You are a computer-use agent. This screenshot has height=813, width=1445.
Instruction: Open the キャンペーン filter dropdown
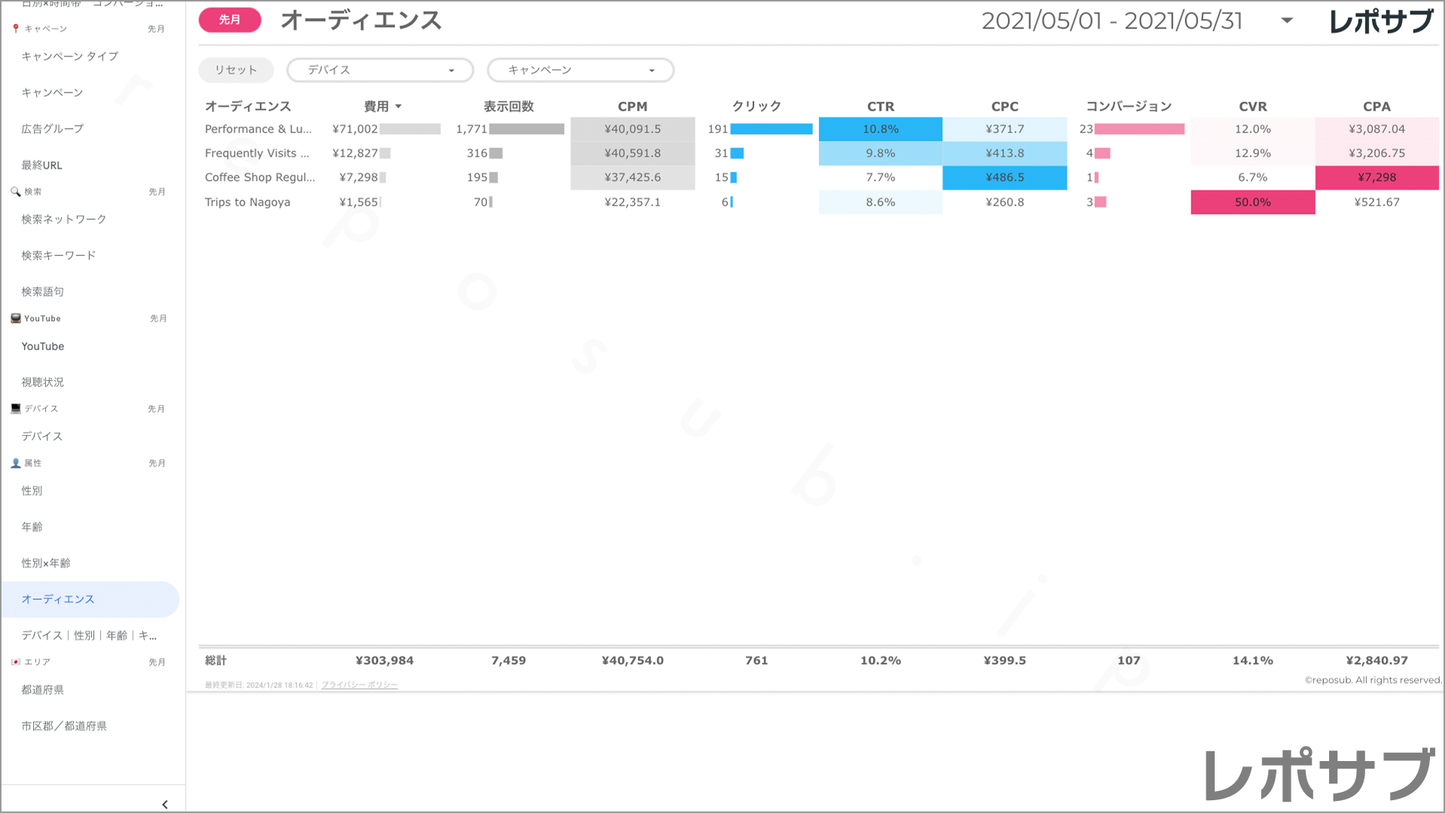pos(580,70)
